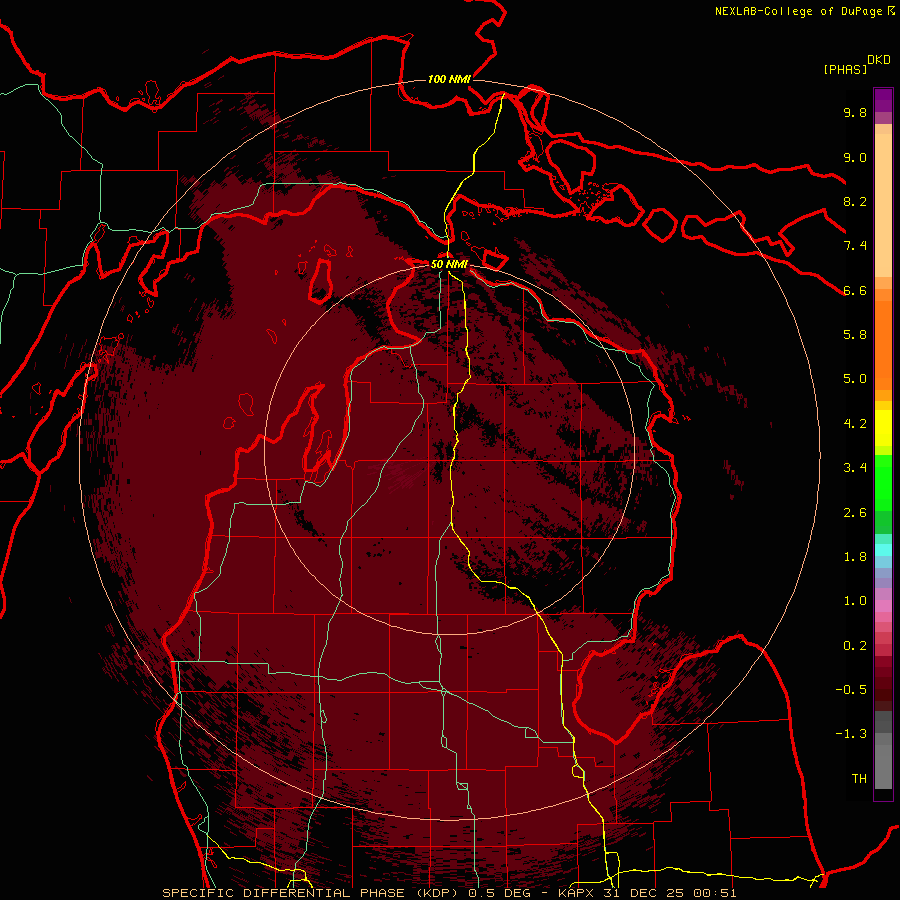Screen dimensions: 900x900
Task: Click the [PHAS] label above the color scale
Action: click(x=844, y=69)
